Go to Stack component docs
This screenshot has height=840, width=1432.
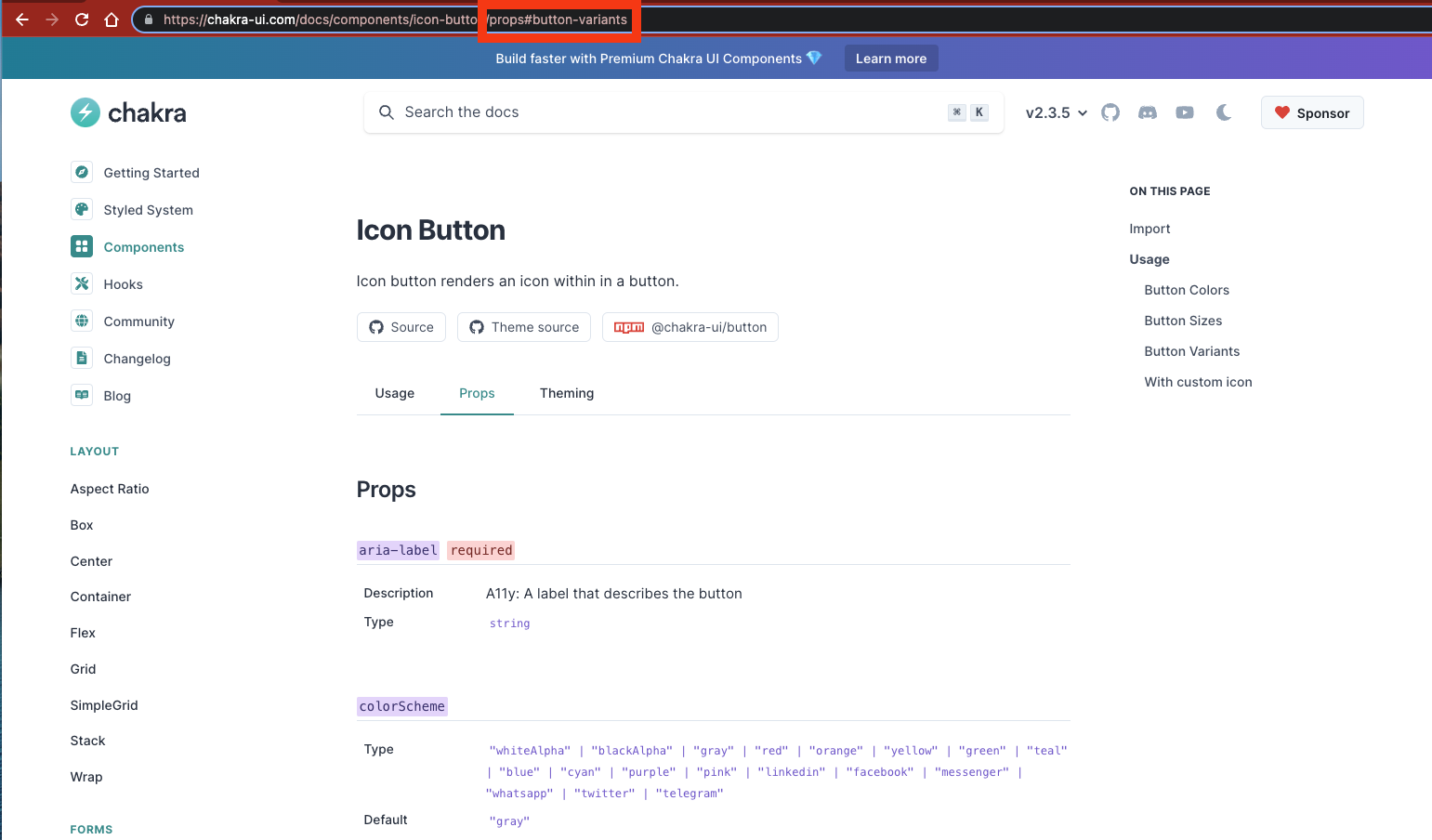click(x=87, y=741)
